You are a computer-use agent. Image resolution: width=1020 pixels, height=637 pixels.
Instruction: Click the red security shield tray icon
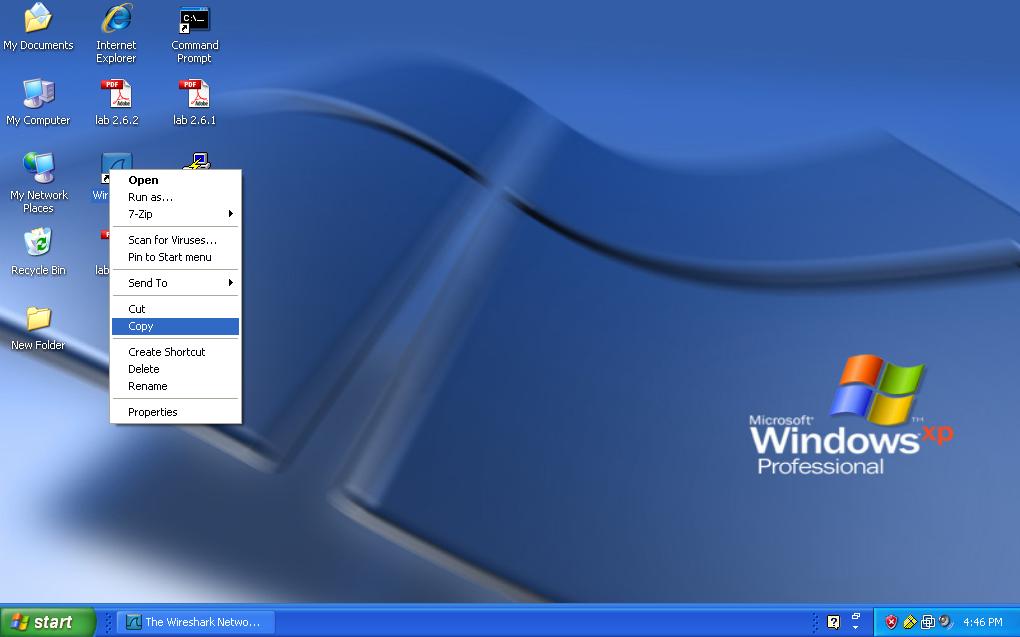pyautogui.click(x=891, y=622)
